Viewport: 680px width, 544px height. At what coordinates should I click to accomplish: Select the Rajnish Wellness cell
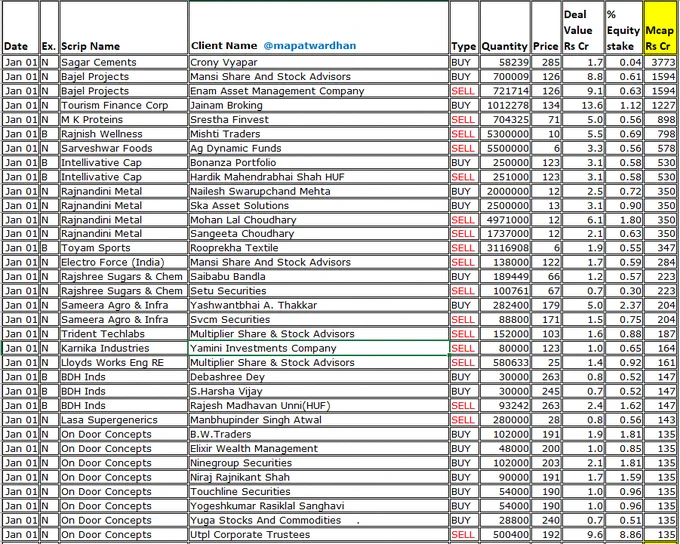point(124,134)
